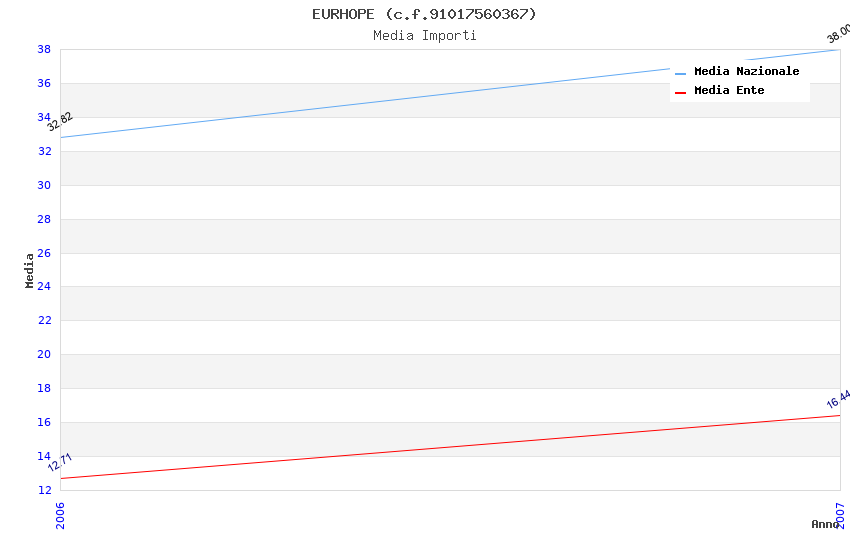Click the Anno x-axis title
Image resolution: width=850 pixels, height=550 pixels.
(x=824, y=524)
